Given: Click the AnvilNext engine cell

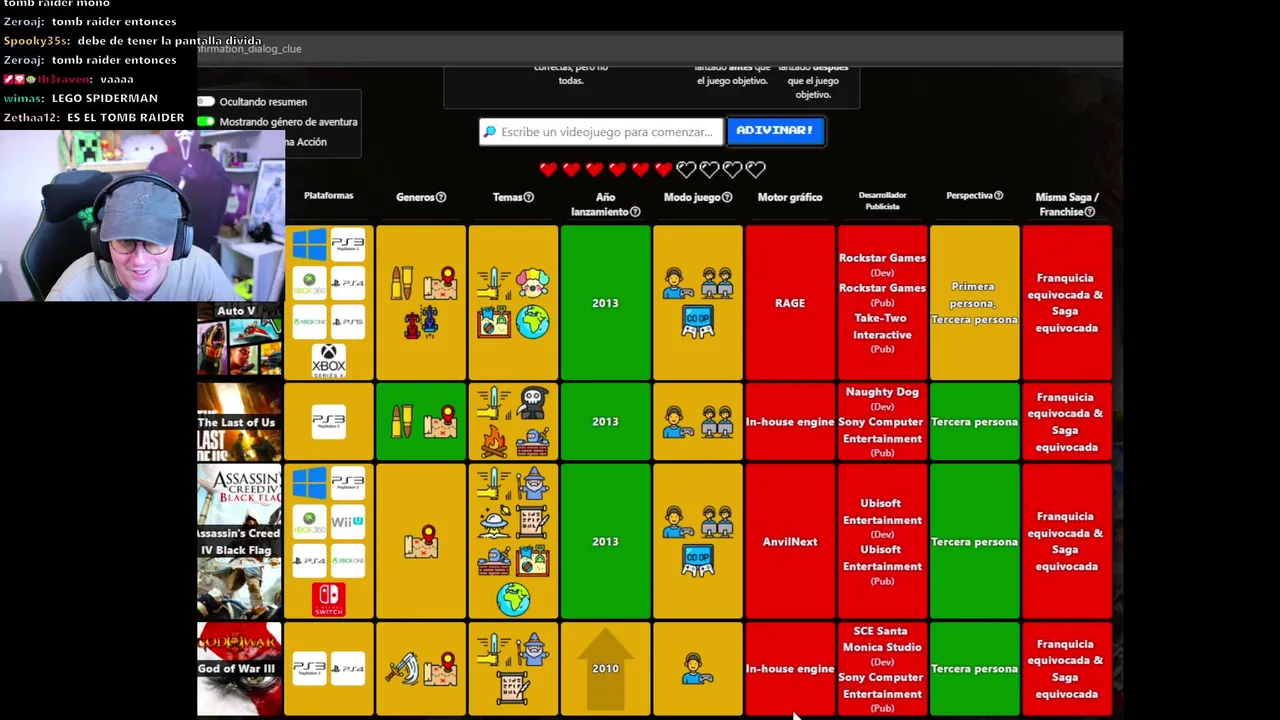Looking at the screenshot, I should pyautogui.click(x=790, y=541).
